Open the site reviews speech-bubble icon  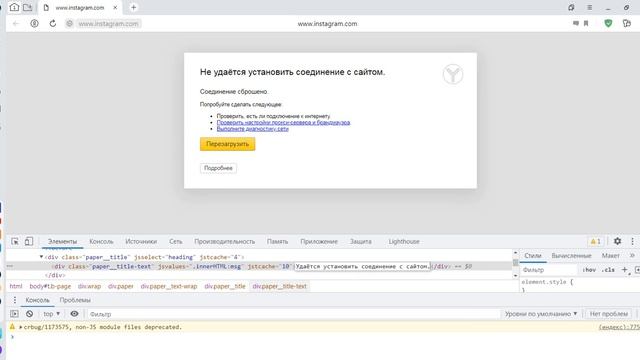coord(576,24)
